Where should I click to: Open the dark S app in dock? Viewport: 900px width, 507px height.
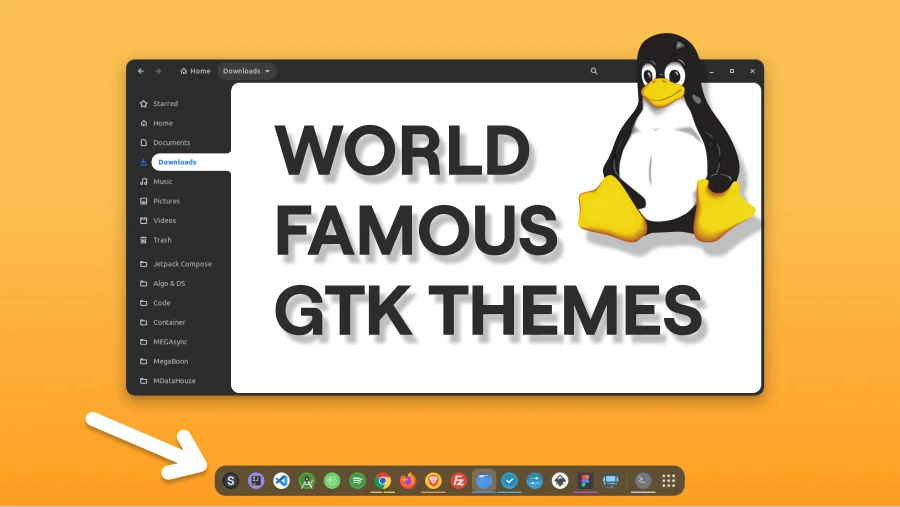(231, 481)
